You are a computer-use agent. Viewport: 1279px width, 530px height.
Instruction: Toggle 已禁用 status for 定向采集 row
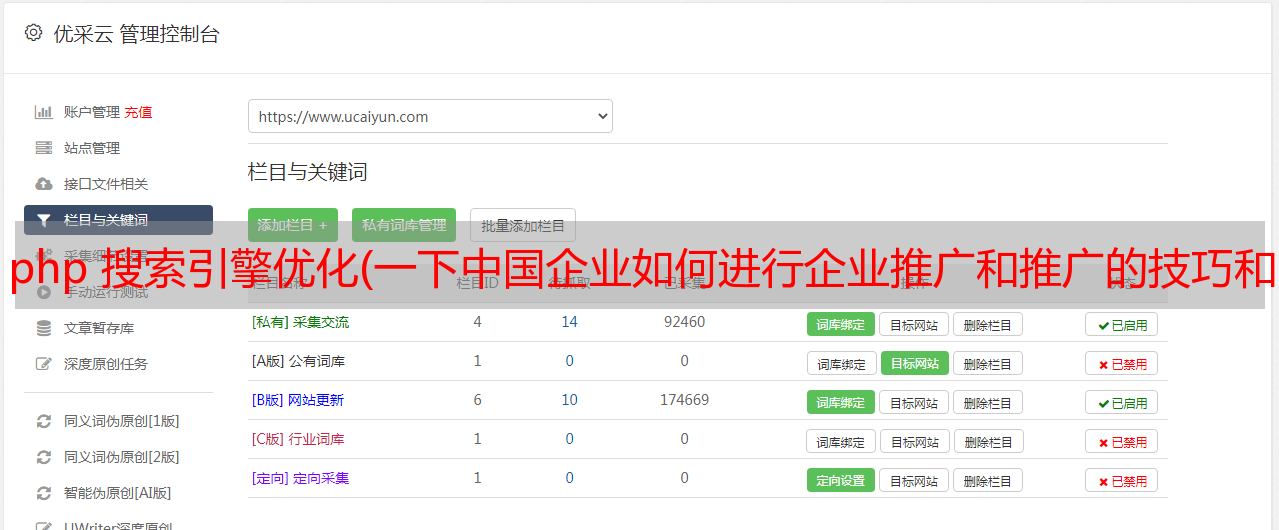tap(1122, 480)
